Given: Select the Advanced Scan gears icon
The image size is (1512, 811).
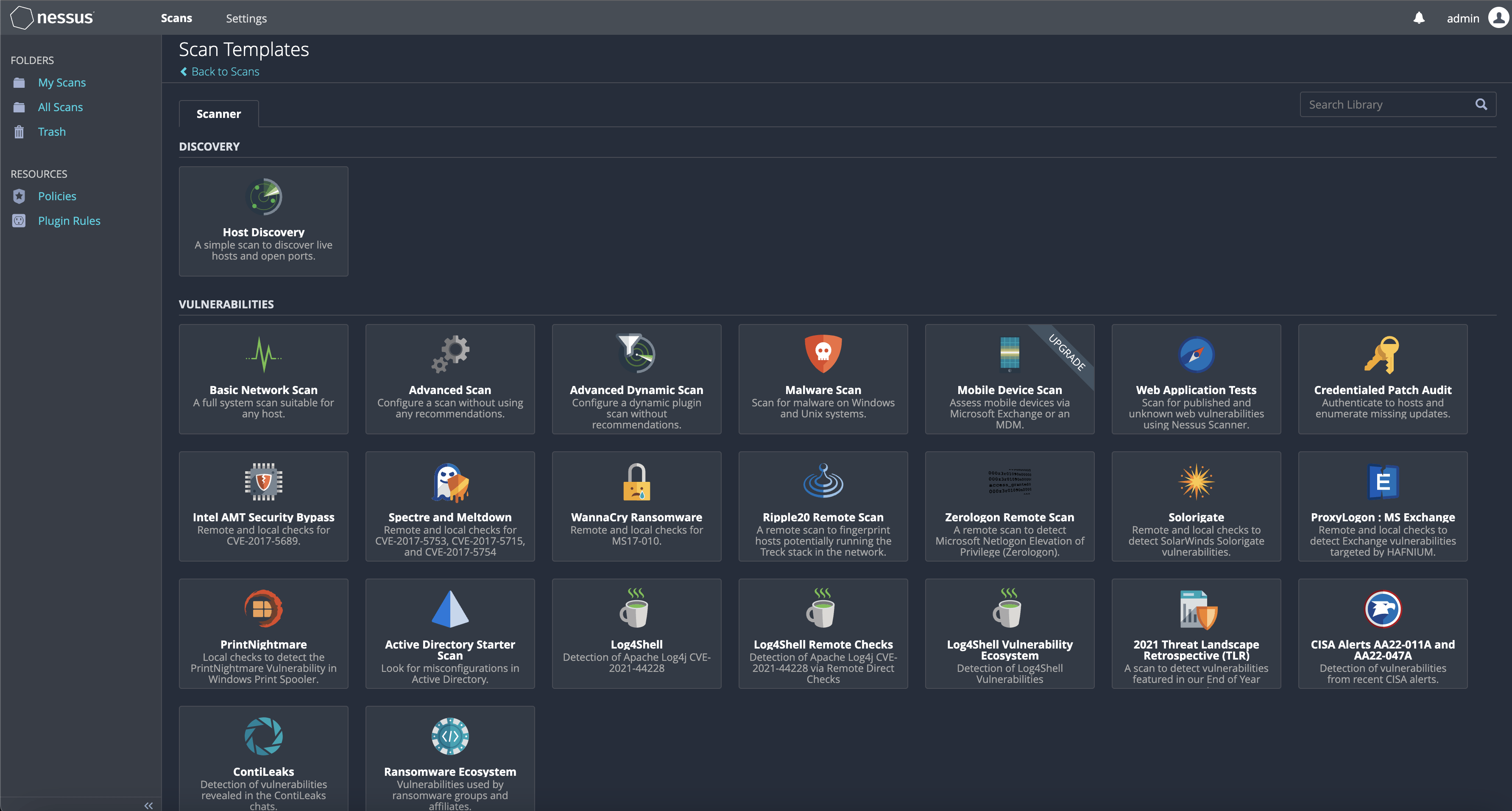Looking at the screenshot, I should pos(450,354).
